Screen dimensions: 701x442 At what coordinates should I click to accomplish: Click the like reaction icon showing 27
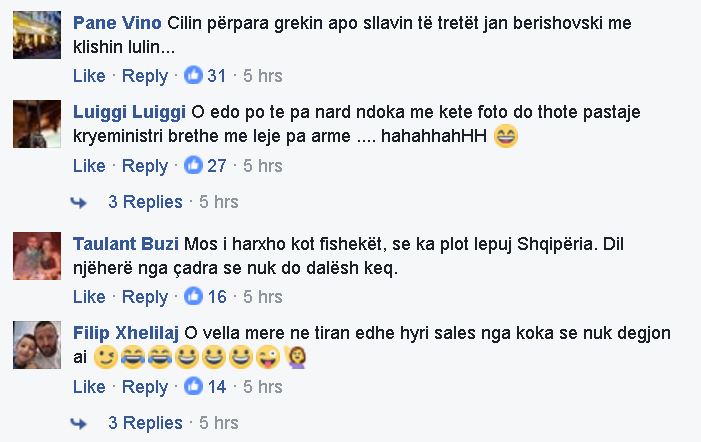(194, 165)
